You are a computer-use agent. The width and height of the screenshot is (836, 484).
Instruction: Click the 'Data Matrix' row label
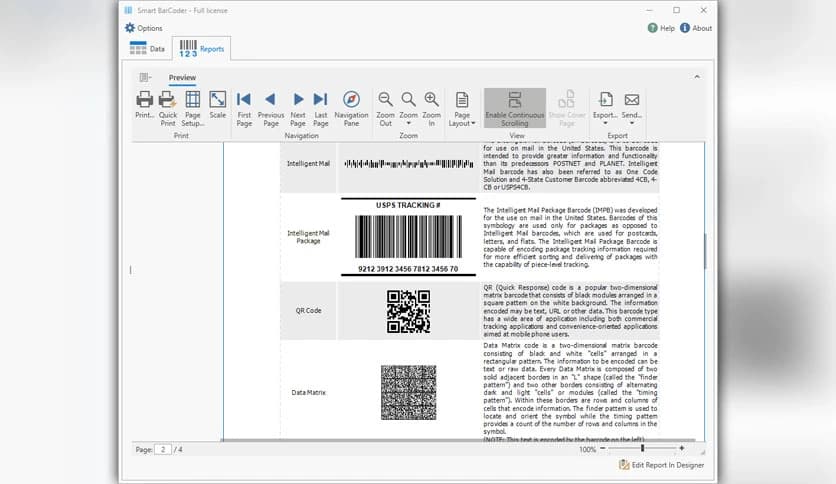coord(309,392)
